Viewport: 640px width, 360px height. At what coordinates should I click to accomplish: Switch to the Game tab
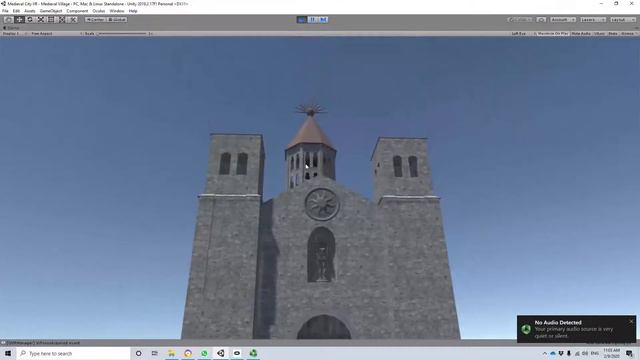[11, 28]
